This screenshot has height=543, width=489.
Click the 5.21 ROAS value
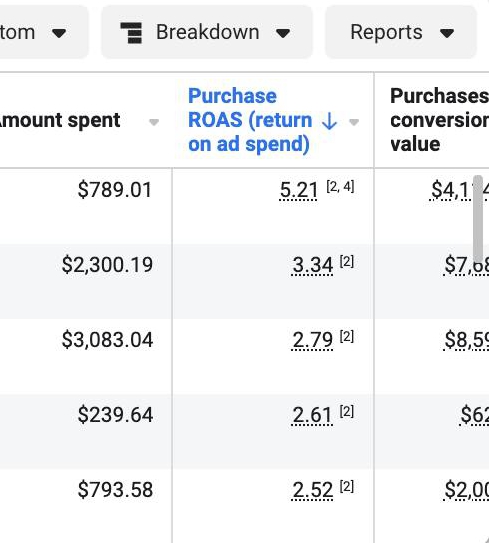pyautogui.click(x=298, y=190)
